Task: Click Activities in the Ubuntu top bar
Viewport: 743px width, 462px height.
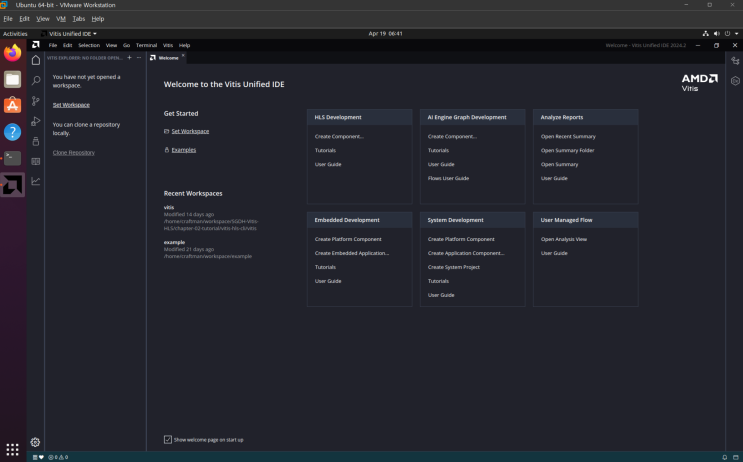Action: pos(15,34)
